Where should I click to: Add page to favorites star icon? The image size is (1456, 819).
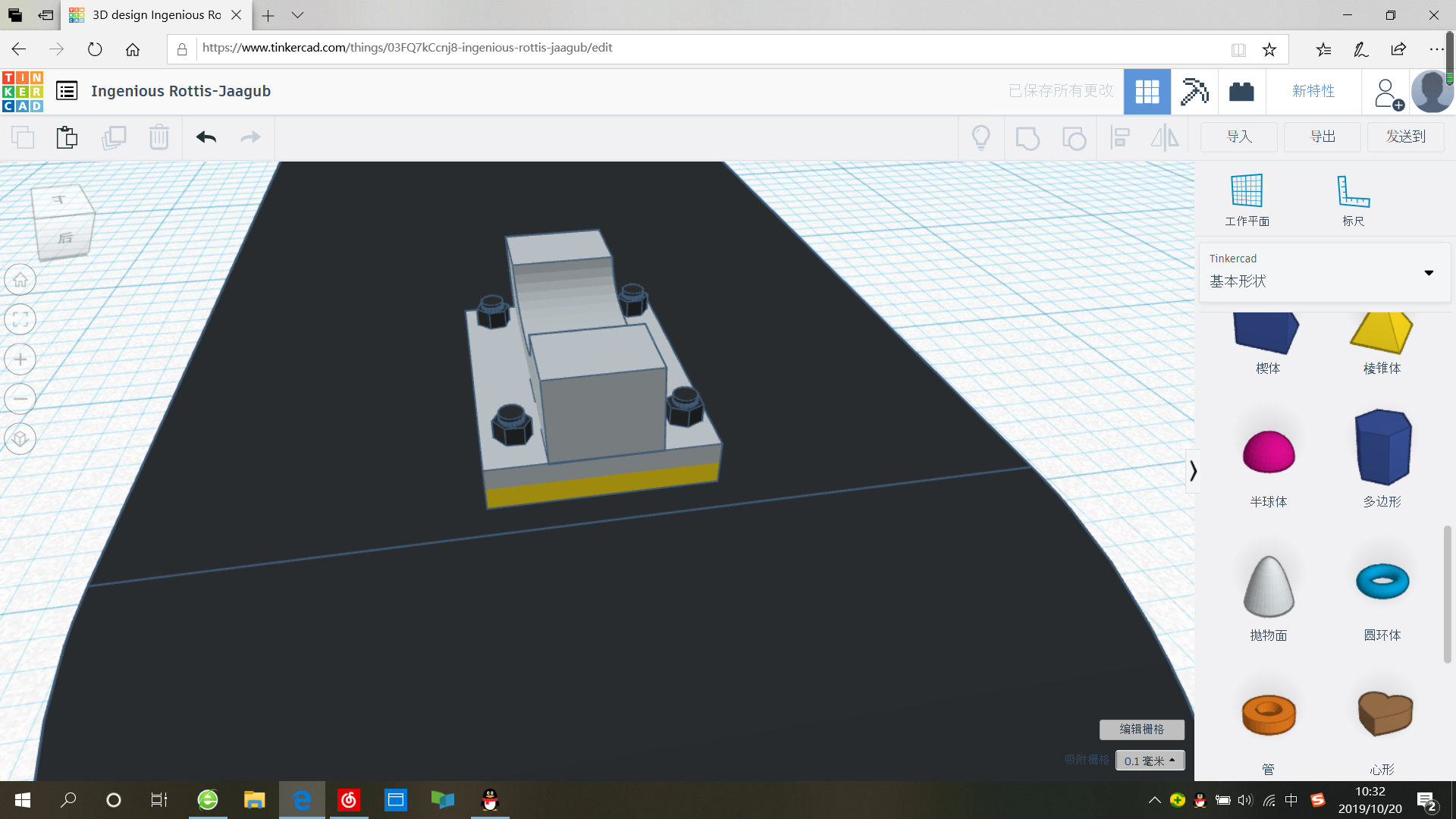click(x=1269, y=49)
